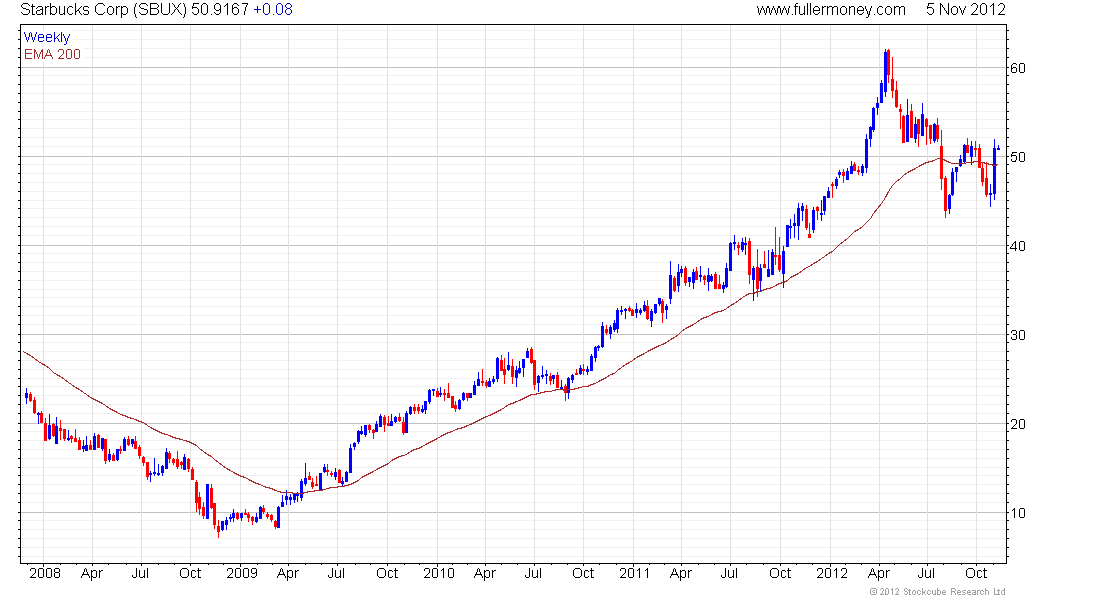Click the +0.08 price change value
This screenshot has height=600, width=1100.
273,10
